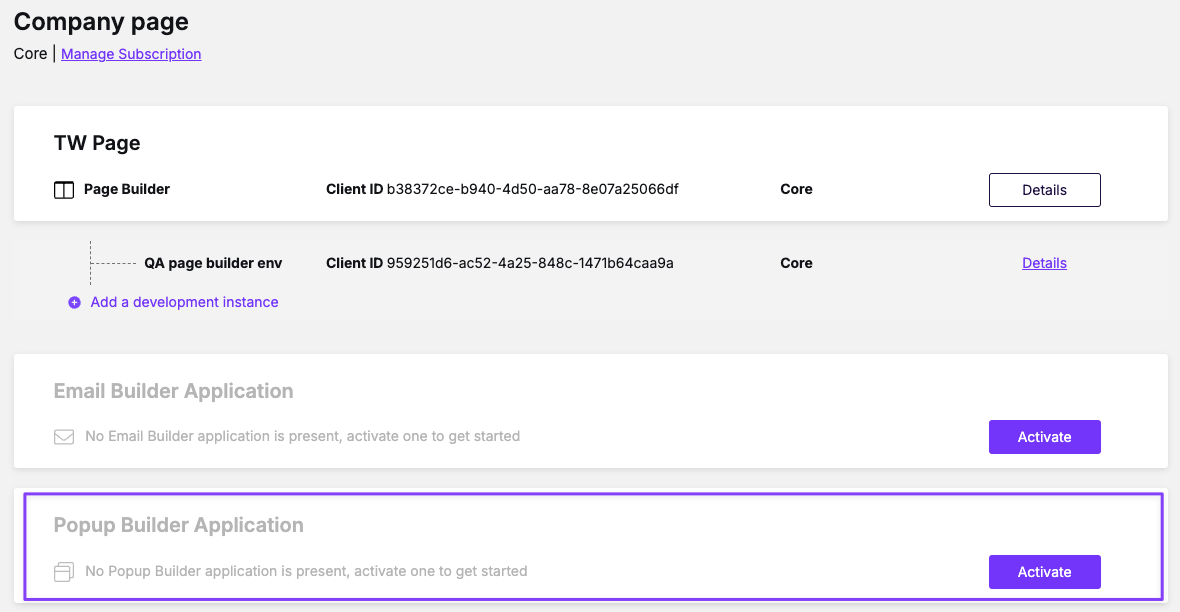Screen dimensions: 1180x612
Task: Click the Core plan label in Page Builder row
Action: (x=796, y=189)
